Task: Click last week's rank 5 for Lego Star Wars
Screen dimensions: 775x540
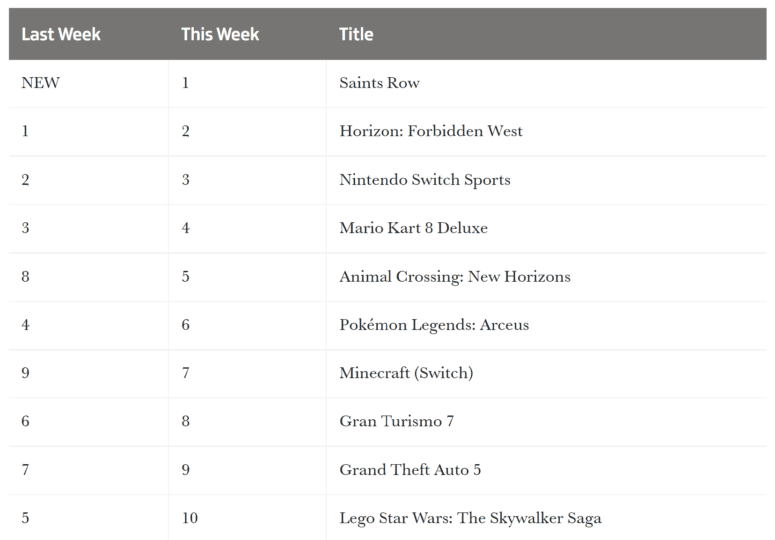Action: point(25,518)
